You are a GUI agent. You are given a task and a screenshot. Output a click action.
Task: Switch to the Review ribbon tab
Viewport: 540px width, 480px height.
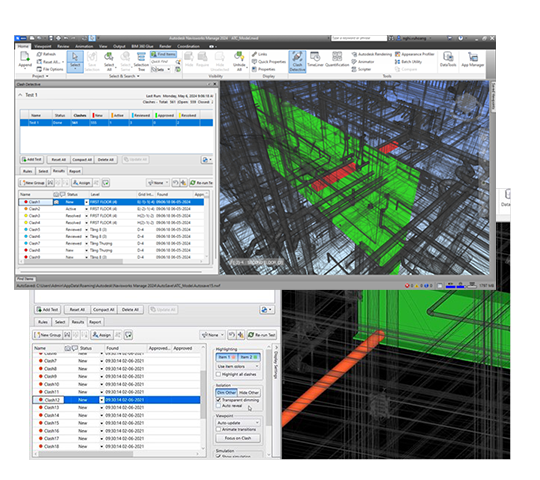click(x=63, y=46)
